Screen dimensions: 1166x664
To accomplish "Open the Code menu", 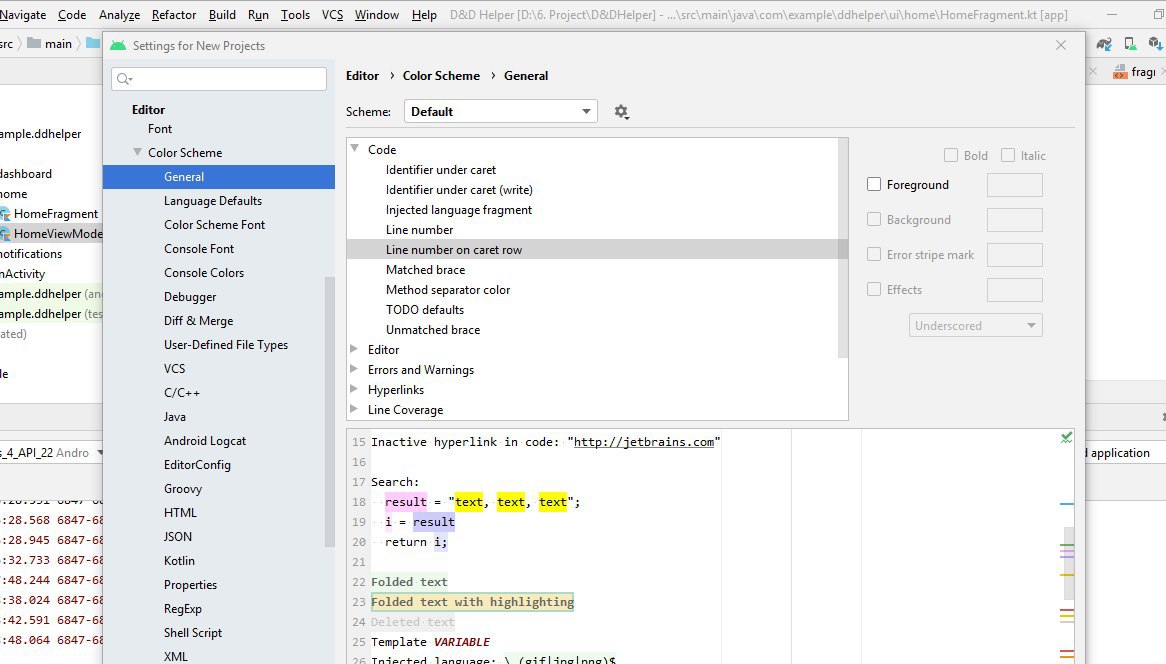I will click(72, 14).
